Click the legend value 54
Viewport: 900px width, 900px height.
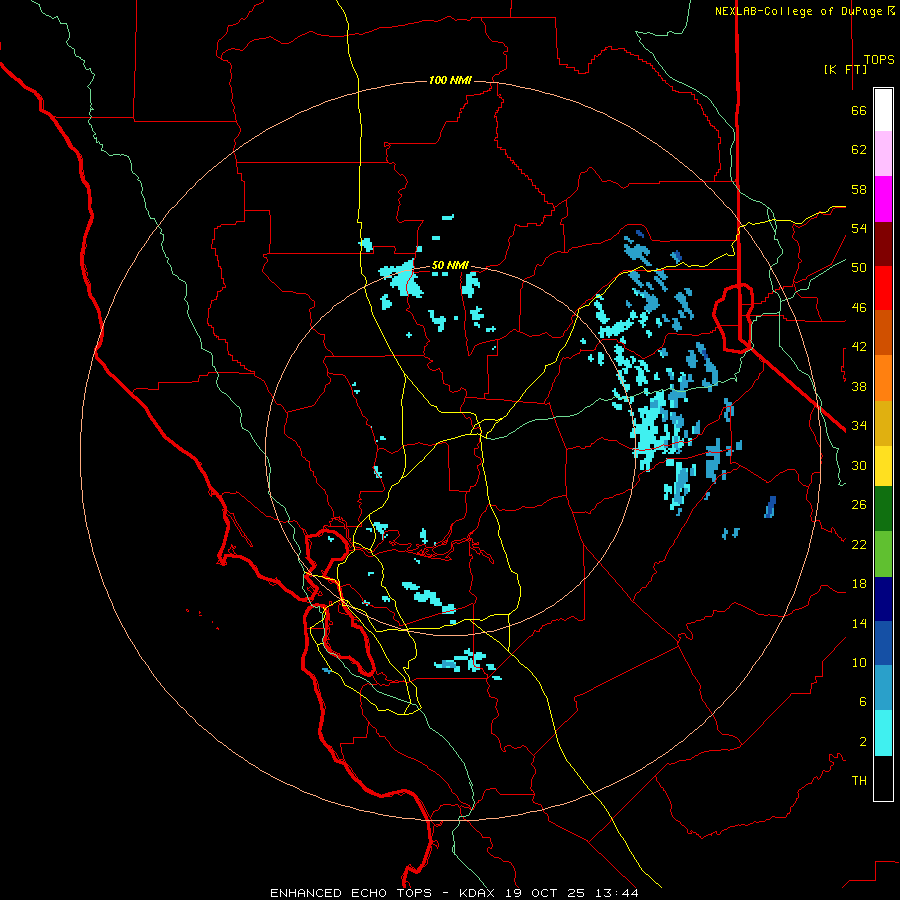859,228
